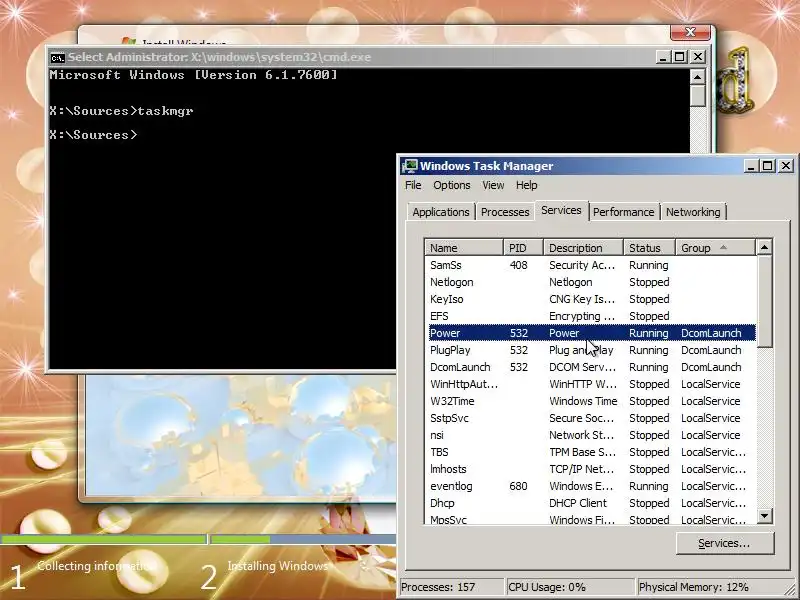Click the services list scroll up arrow

(764, 248)
